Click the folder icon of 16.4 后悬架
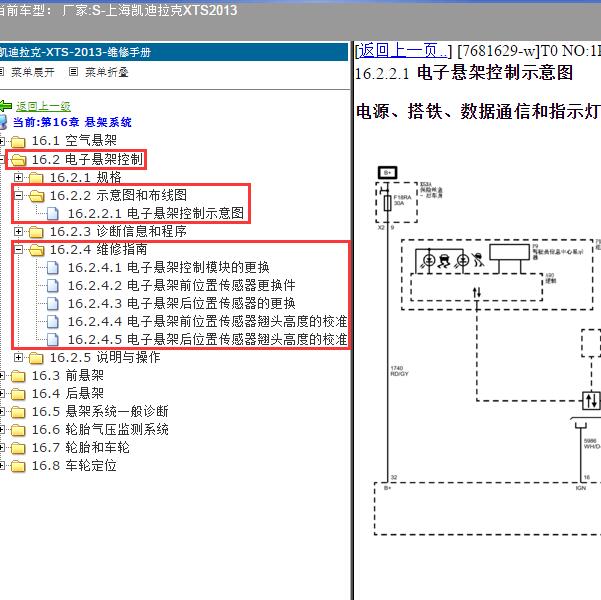The height and width of the screenshot is (600, 601). point(18,394)
